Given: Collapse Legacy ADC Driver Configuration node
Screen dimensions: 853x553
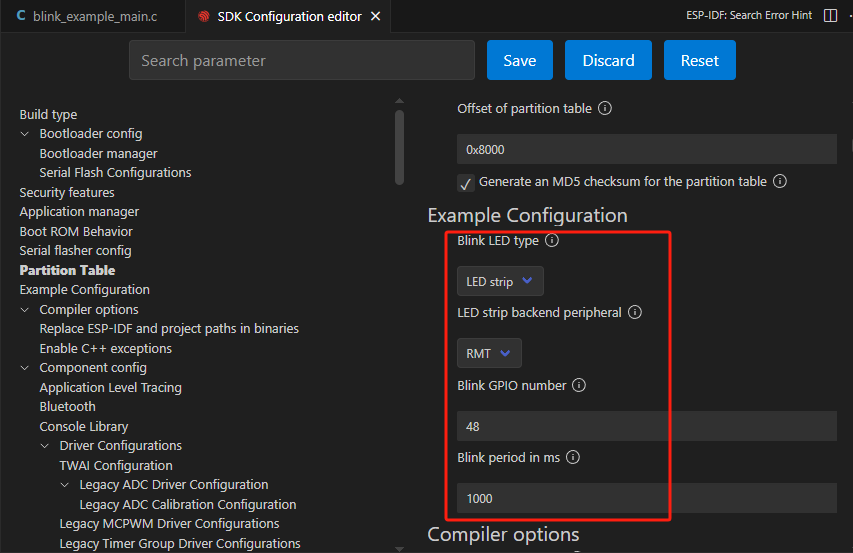Looking at the screenshot, I should pyautogui.click(x=65, y=484).
